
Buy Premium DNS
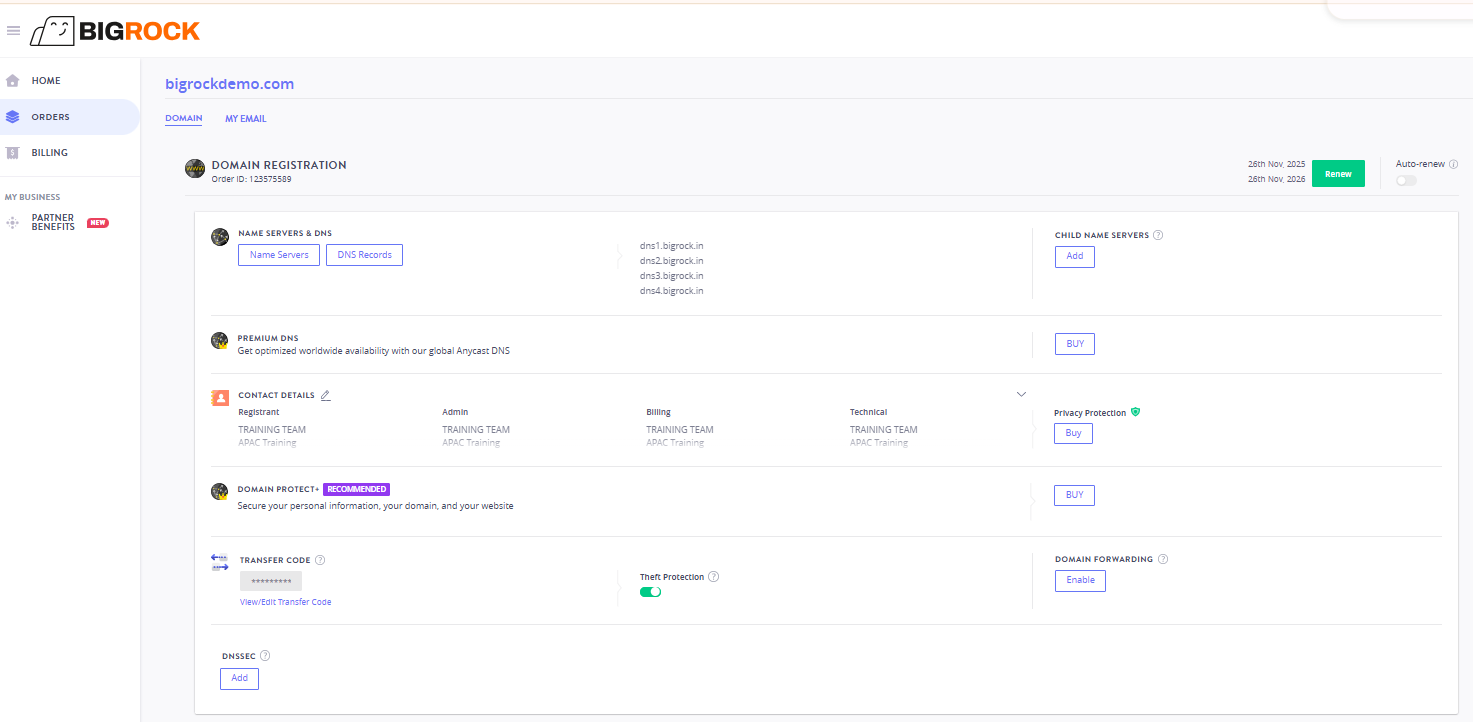(x=1075, y=344)
